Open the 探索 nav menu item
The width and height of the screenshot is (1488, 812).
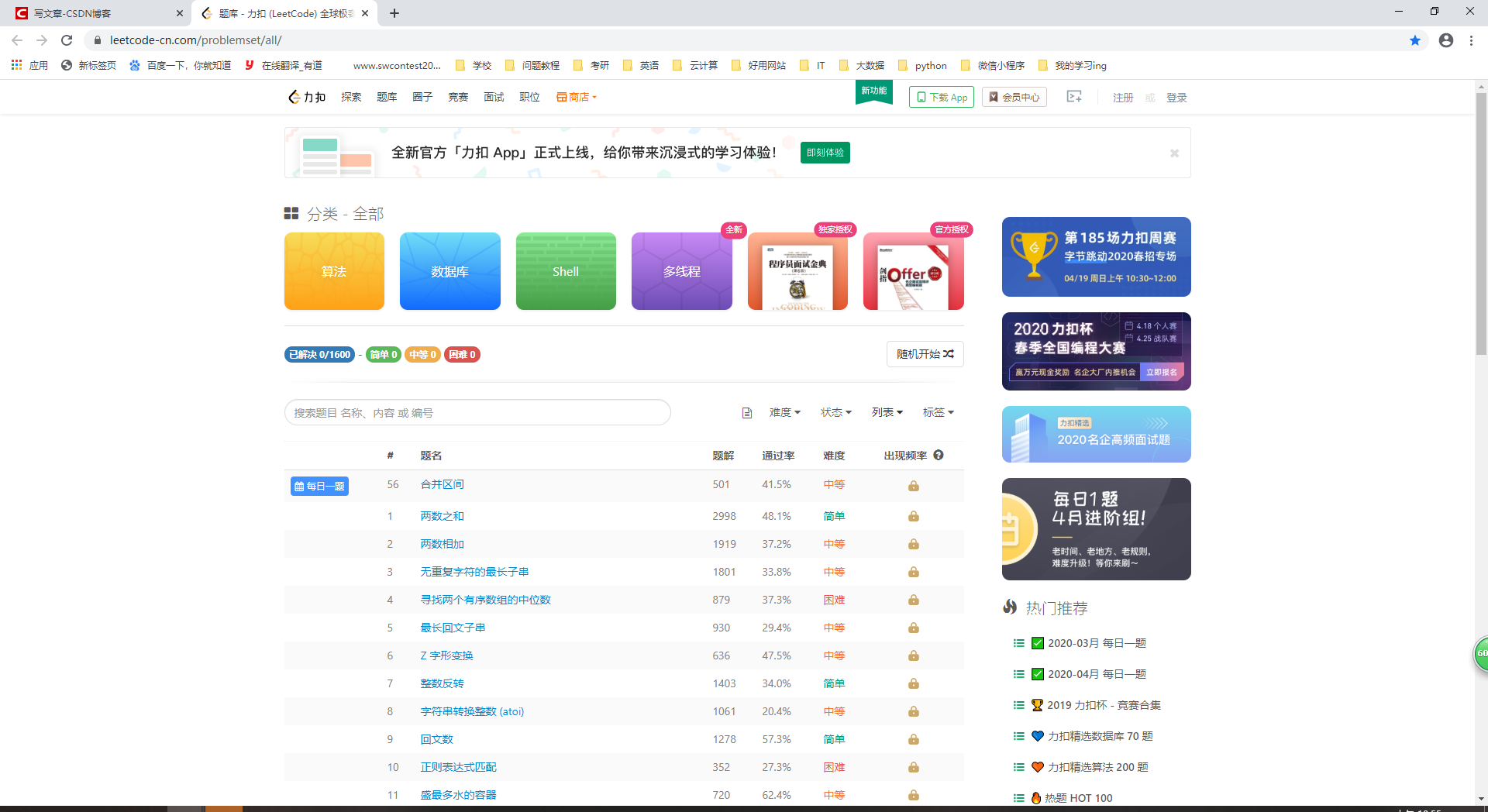point(351,97)
